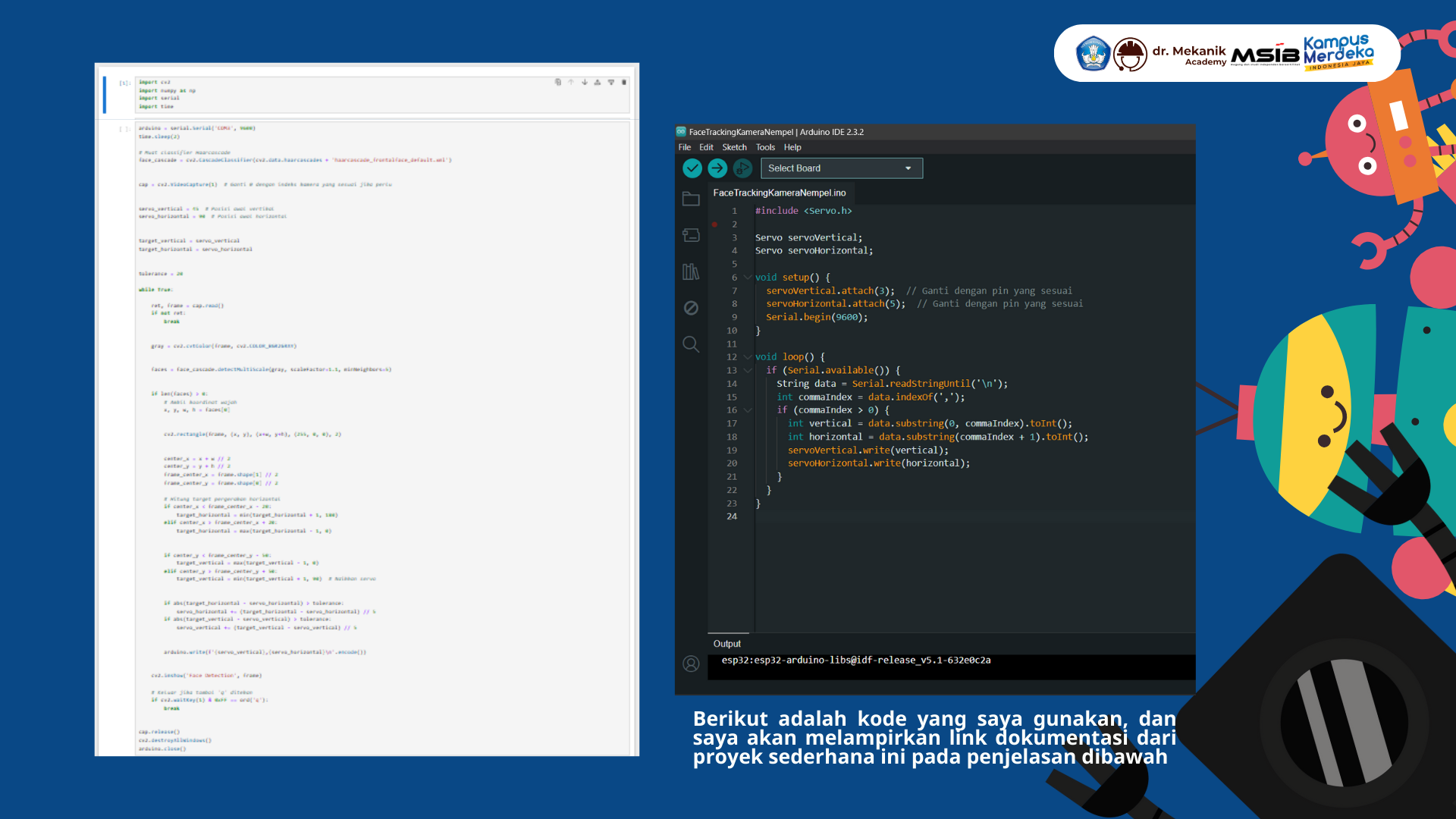Image resolution: width=1456 pixels, height=819 pixels.
Task: Open the File menu
Action: (685, 147)
